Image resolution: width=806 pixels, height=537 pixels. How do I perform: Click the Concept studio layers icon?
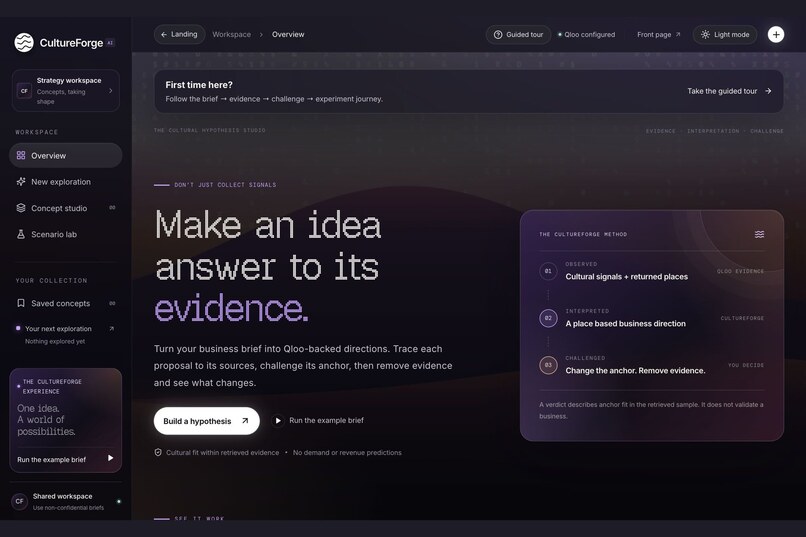[x=21, y=208]
